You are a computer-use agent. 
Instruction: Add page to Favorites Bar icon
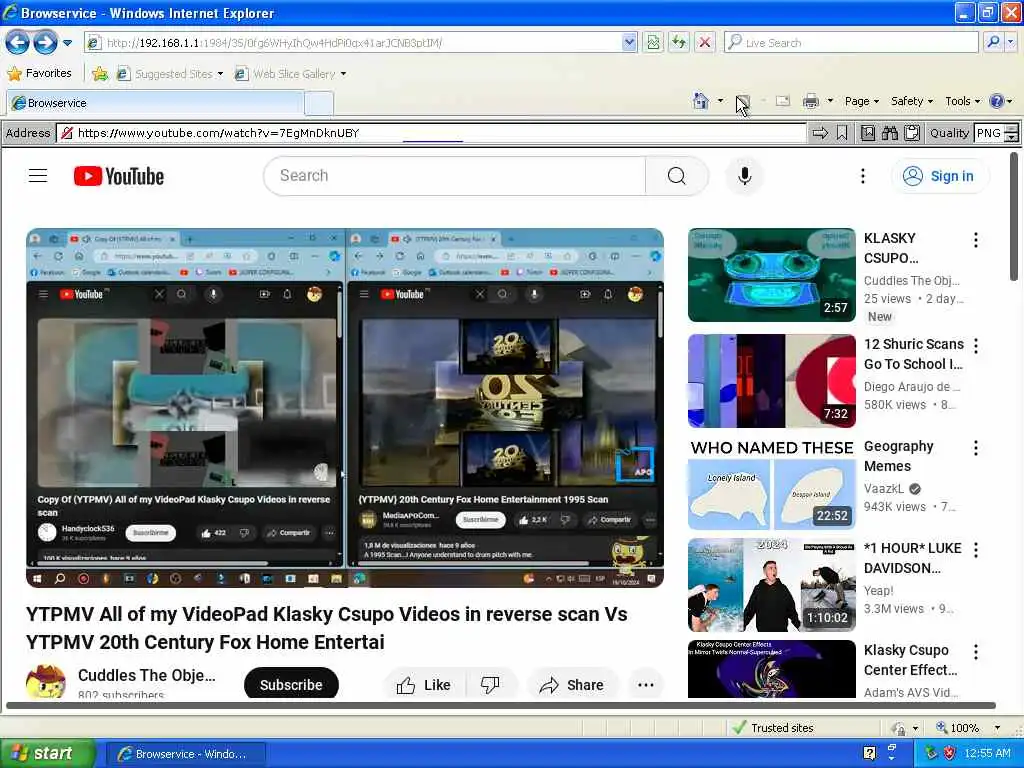[100, 74]
